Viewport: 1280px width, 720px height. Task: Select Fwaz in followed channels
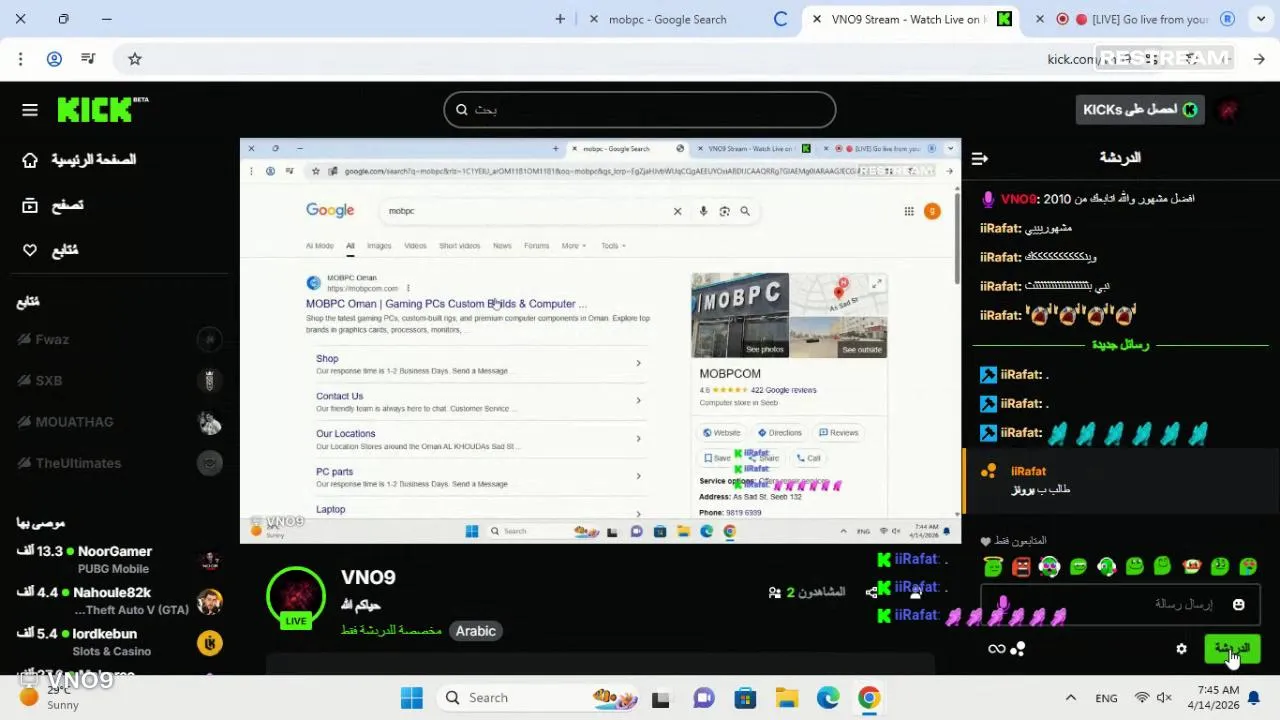pos(118,340)
